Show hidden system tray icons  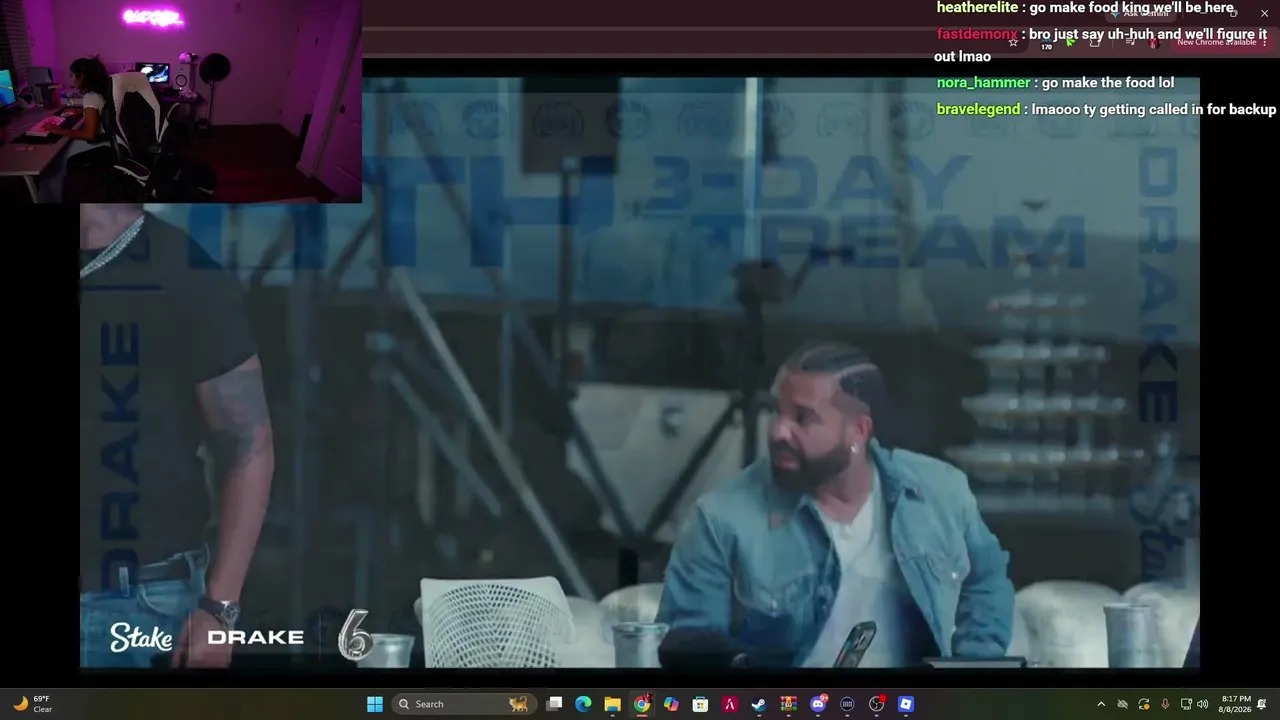tap(1101, 704)
